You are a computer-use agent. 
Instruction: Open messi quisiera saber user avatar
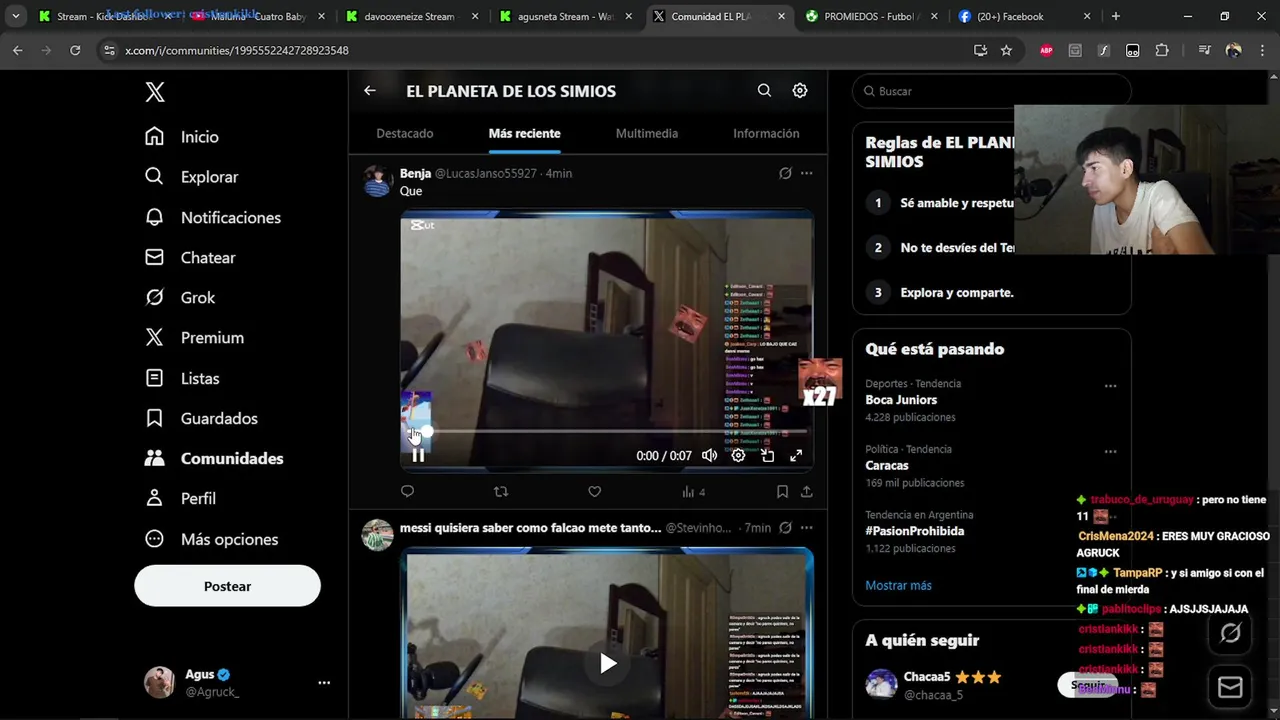pos(377,535)
